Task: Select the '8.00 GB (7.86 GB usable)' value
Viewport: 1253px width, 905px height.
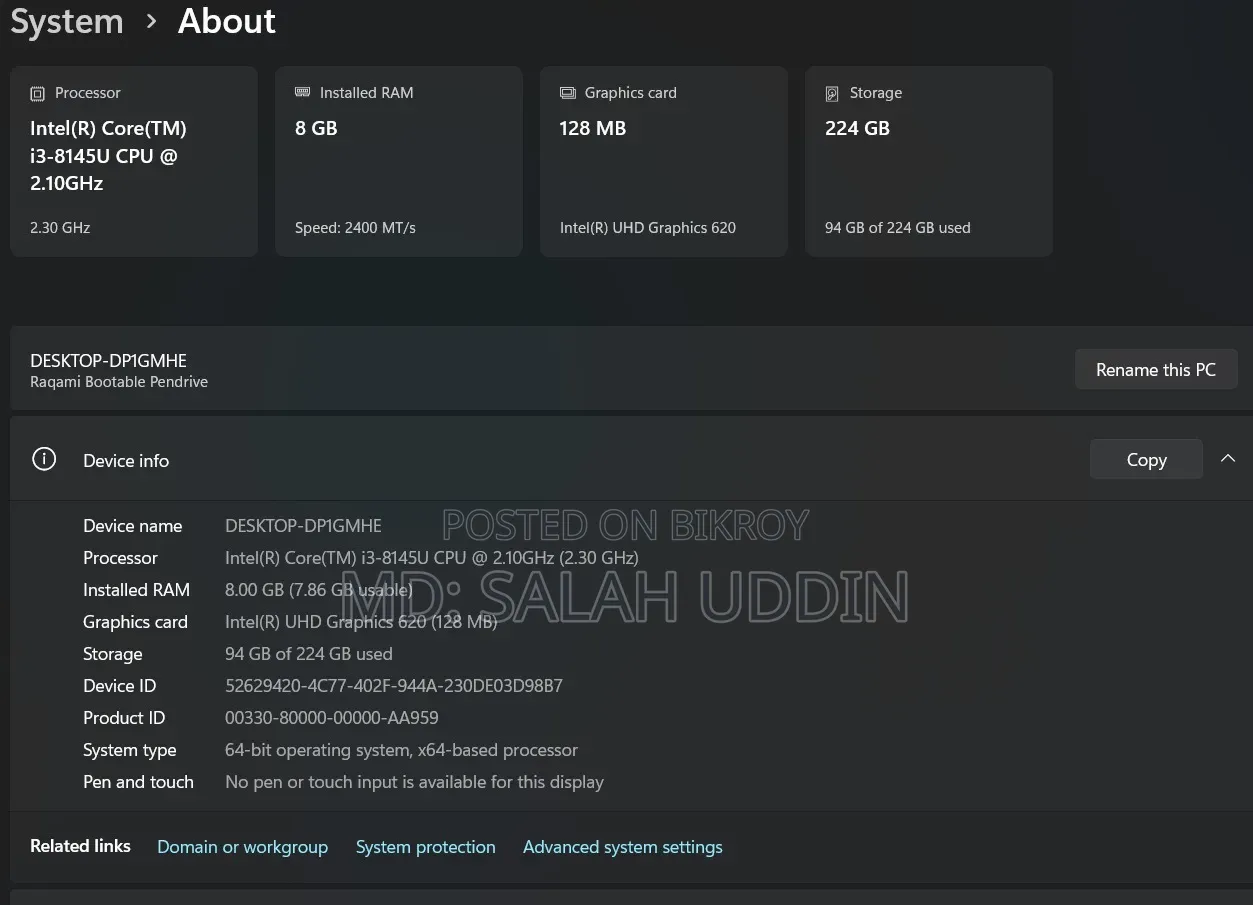Action: [x=319, y=590]
